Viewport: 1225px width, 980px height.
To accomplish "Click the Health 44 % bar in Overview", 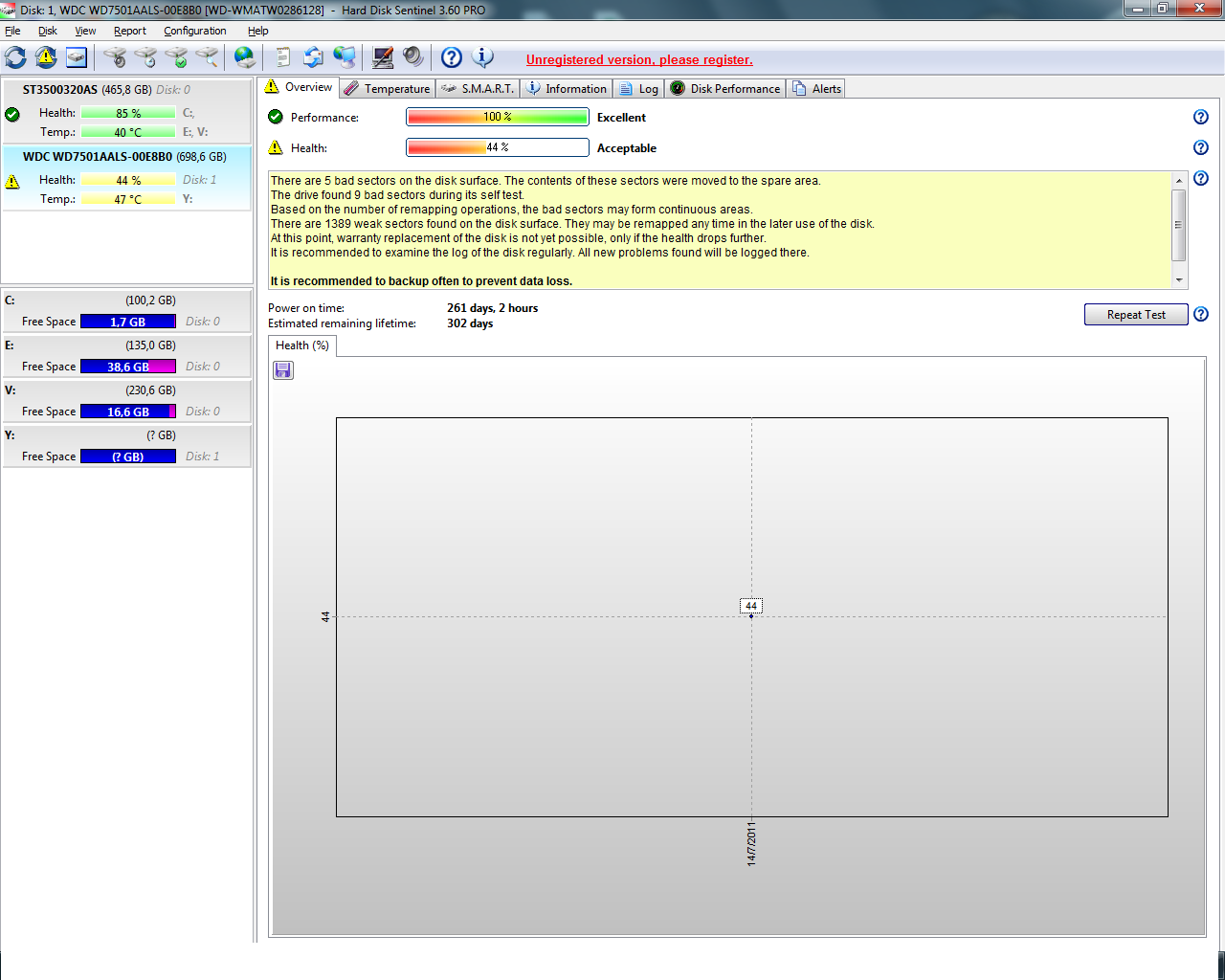I will [x=498, y=147].
